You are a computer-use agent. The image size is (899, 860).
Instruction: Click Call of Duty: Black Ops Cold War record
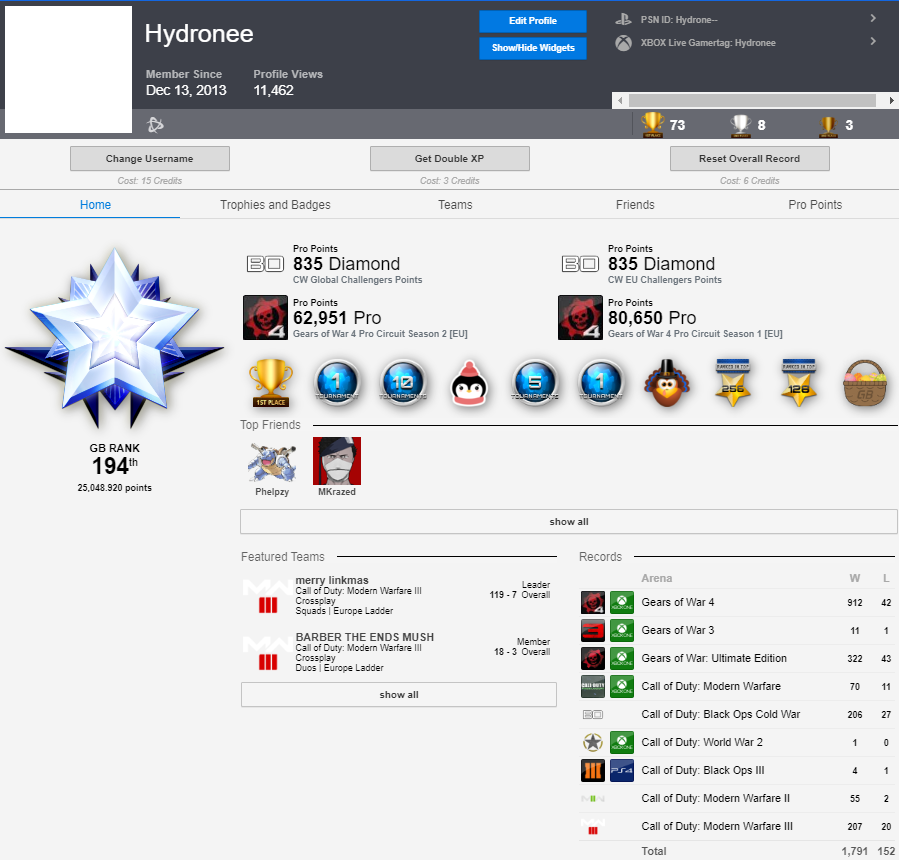click(x=737, y=714)
